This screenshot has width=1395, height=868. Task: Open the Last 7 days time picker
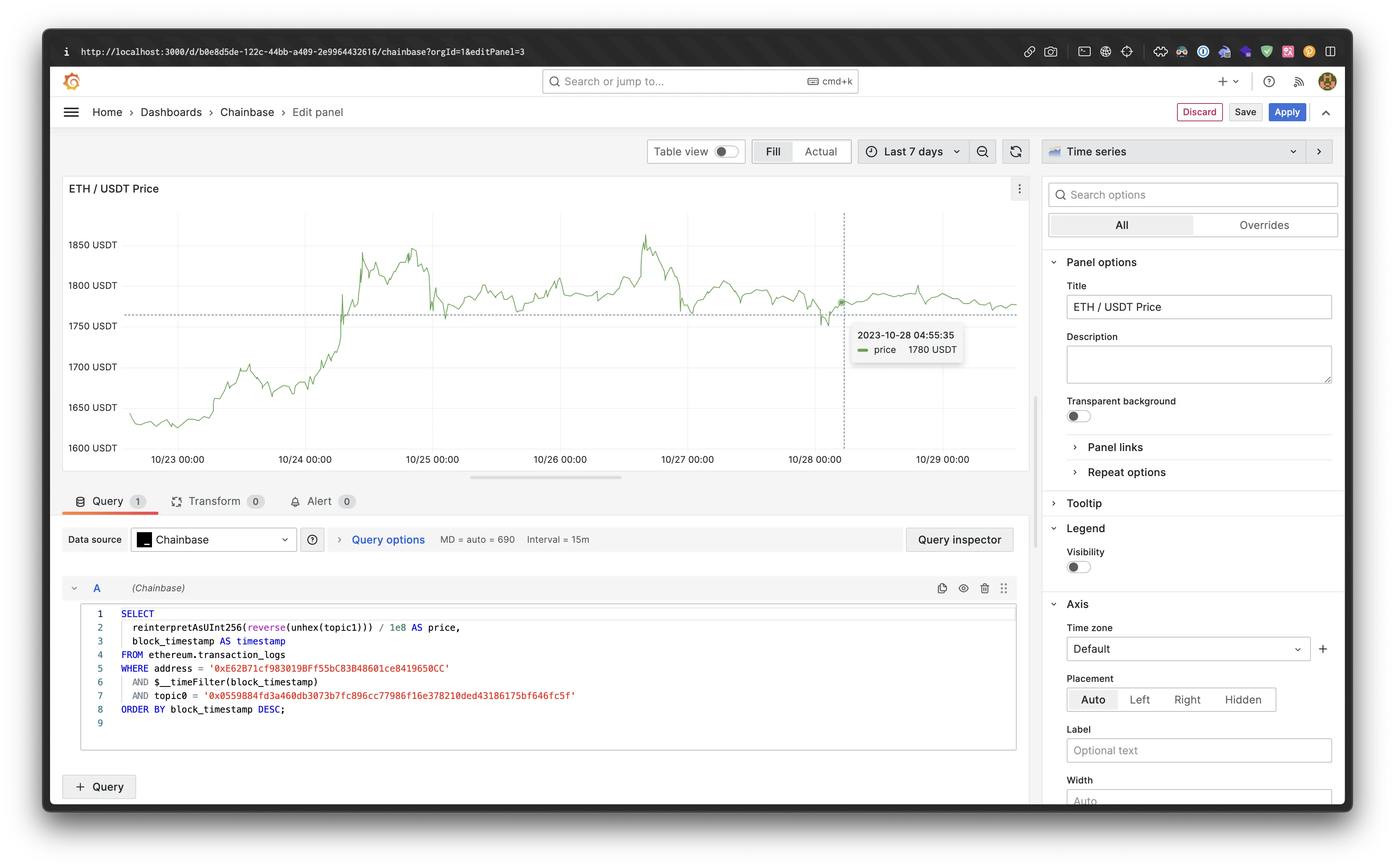point(913,152)
